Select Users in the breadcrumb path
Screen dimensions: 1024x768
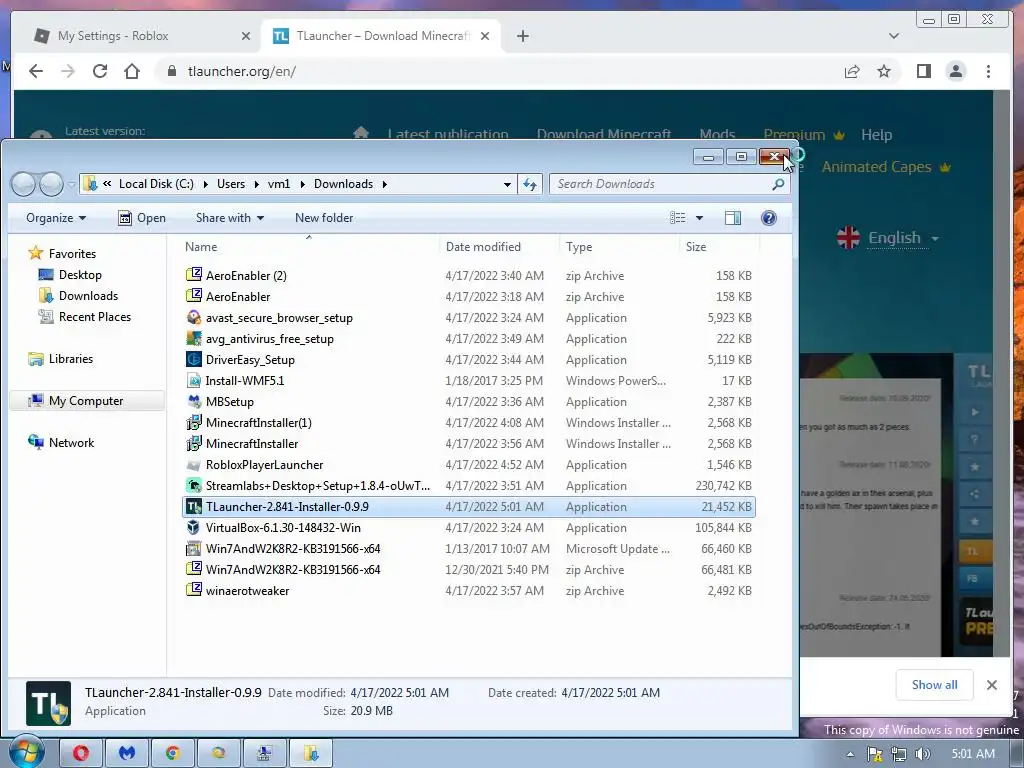[231, 184]
